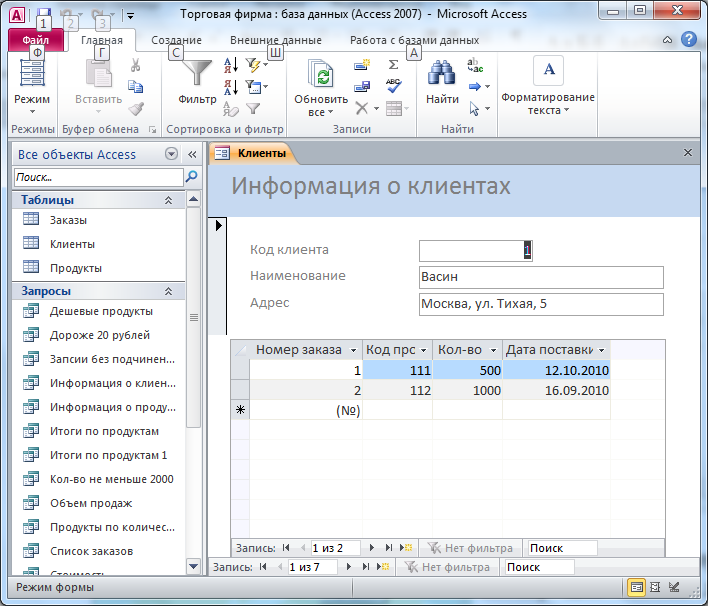Open the Файл tab
Image resolution: width=708 pixels, height=606 pixels.
(36, 40)
